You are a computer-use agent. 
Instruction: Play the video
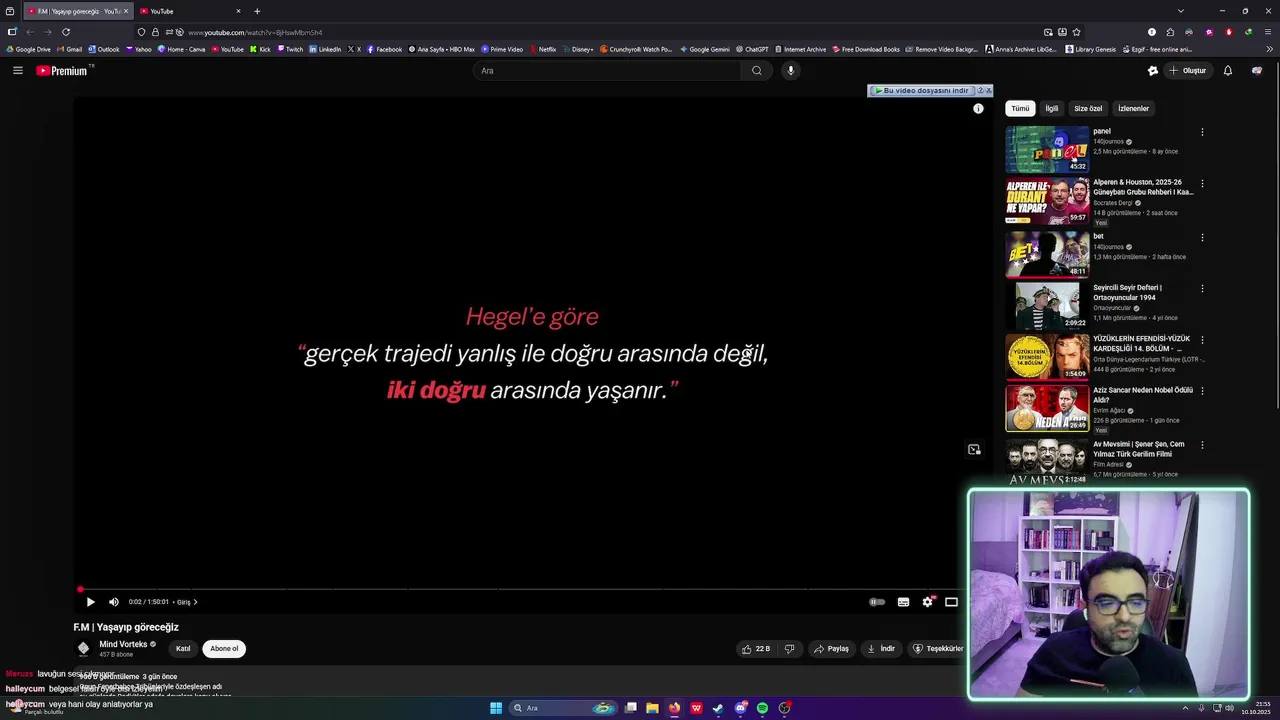[x=90, y=602]
